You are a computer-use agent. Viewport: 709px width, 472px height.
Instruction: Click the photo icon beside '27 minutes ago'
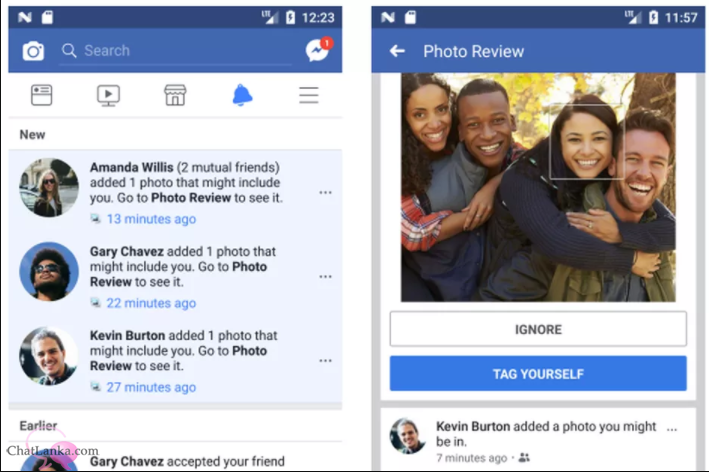[95, 387]
